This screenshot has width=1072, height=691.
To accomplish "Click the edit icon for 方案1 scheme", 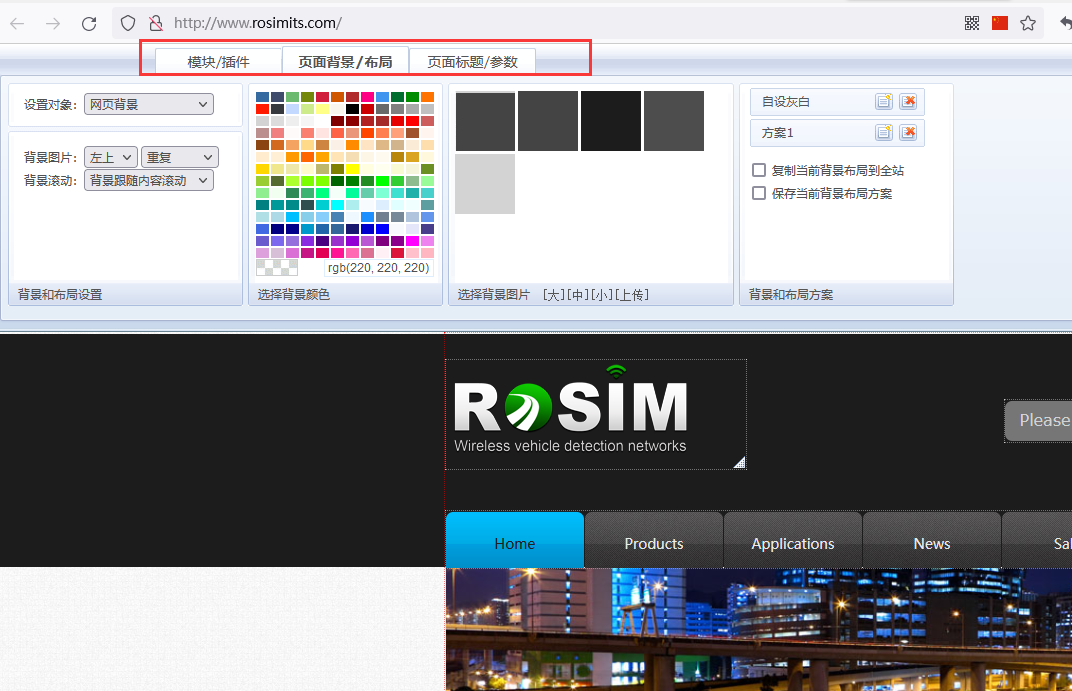I will tap(884, 132).
